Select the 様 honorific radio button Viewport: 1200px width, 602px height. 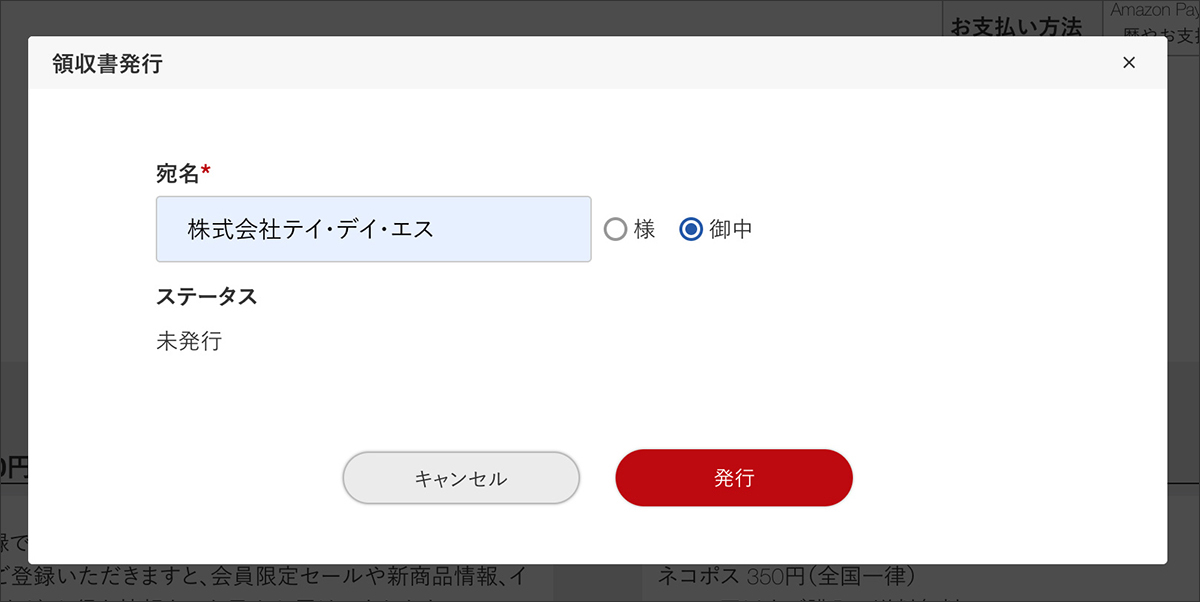(x=615, y=229)
